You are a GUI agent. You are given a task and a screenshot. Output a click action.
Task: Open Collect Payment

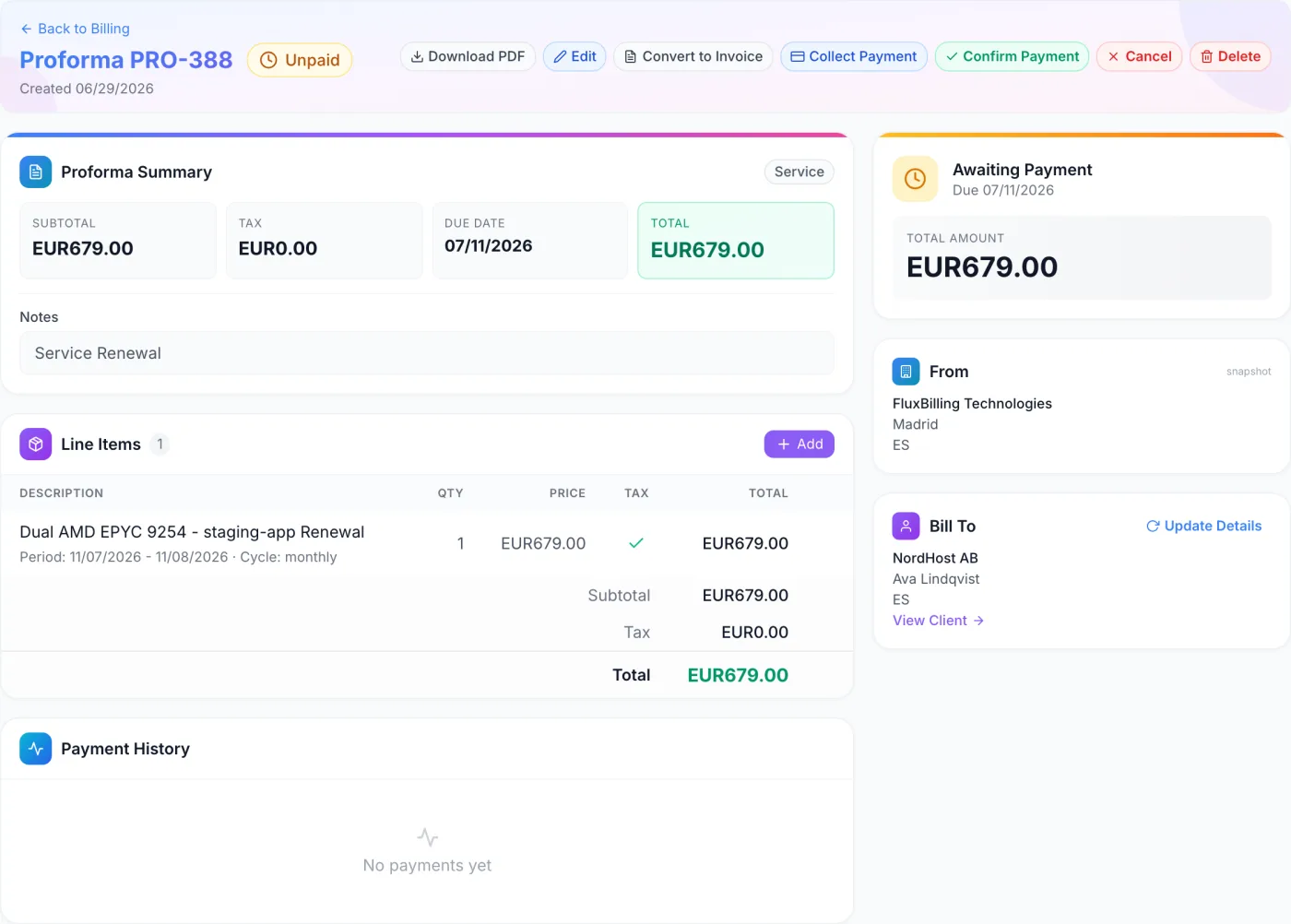pos(854,56)
